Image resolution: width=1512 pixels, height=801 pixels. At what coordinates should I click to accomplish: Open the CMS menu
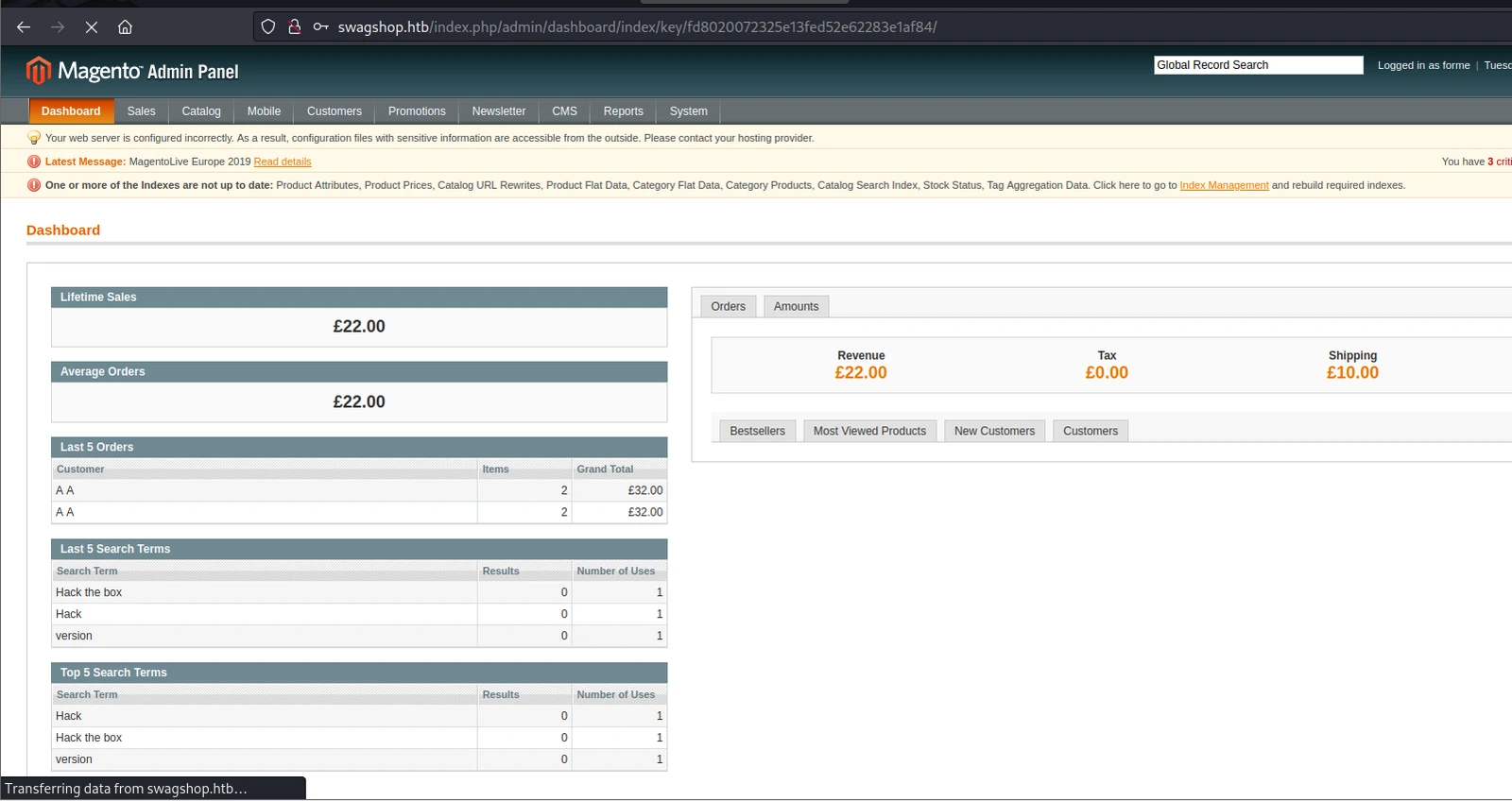tap(565, 111)
